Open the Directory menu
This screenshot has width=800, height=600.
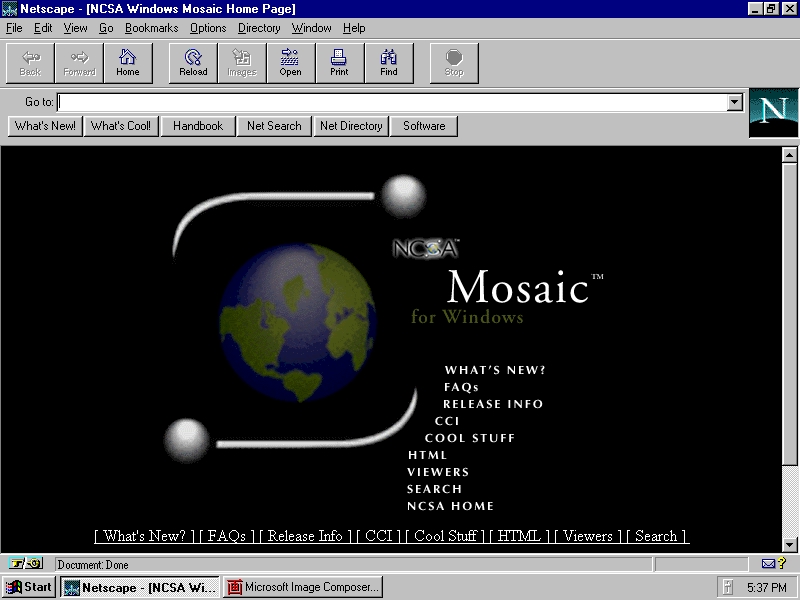(259, 28)
